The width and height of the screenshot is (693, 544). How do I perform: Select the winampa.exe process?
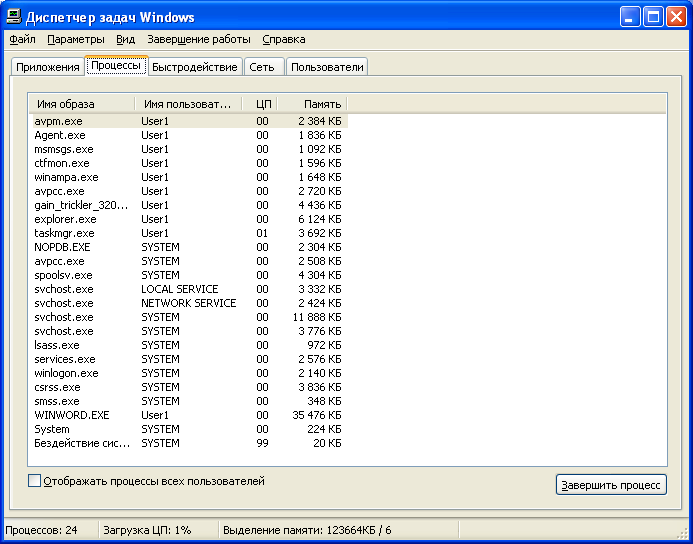190,177
